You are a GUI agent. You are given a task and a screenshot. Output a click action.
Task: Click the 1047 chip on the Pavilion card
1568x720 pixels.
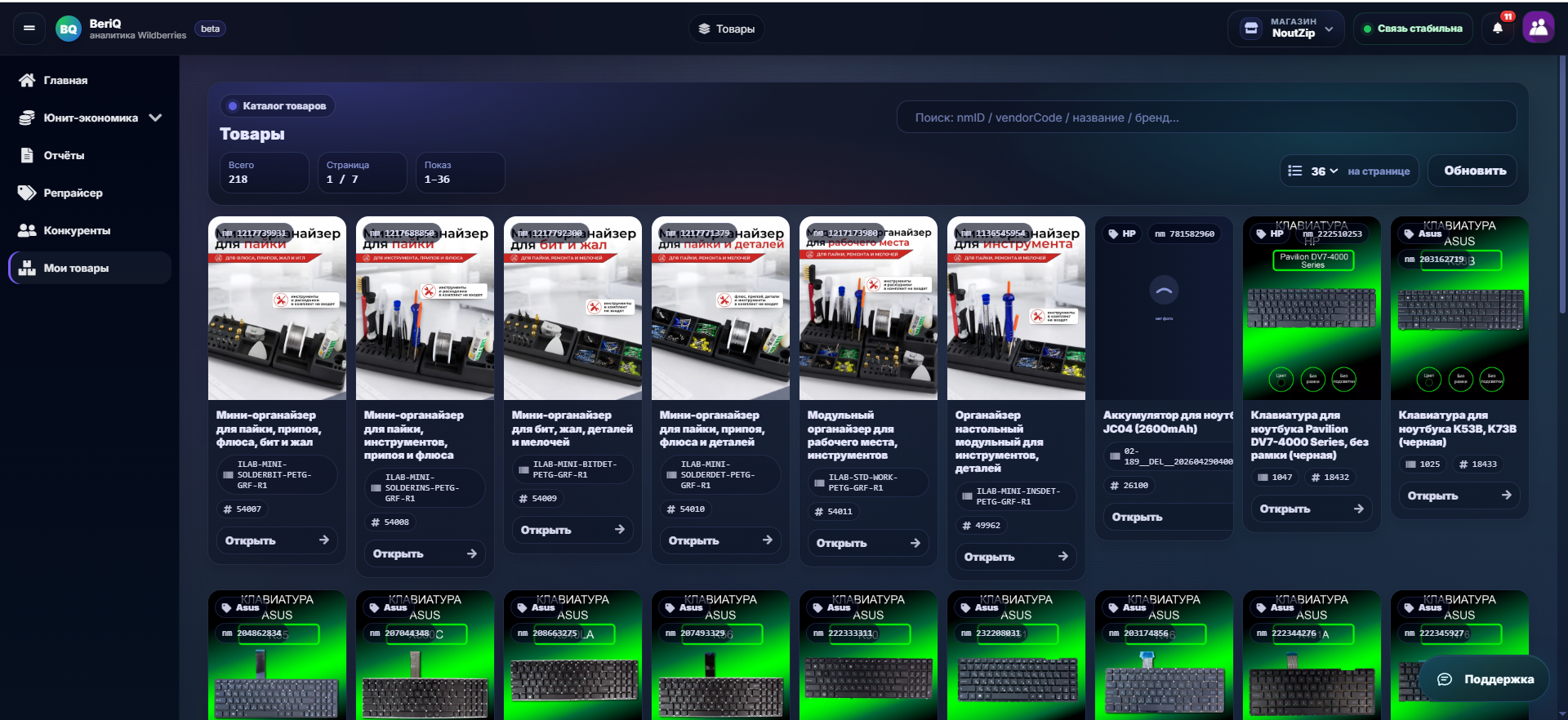pyautogui.click(x=1275, y=478)
